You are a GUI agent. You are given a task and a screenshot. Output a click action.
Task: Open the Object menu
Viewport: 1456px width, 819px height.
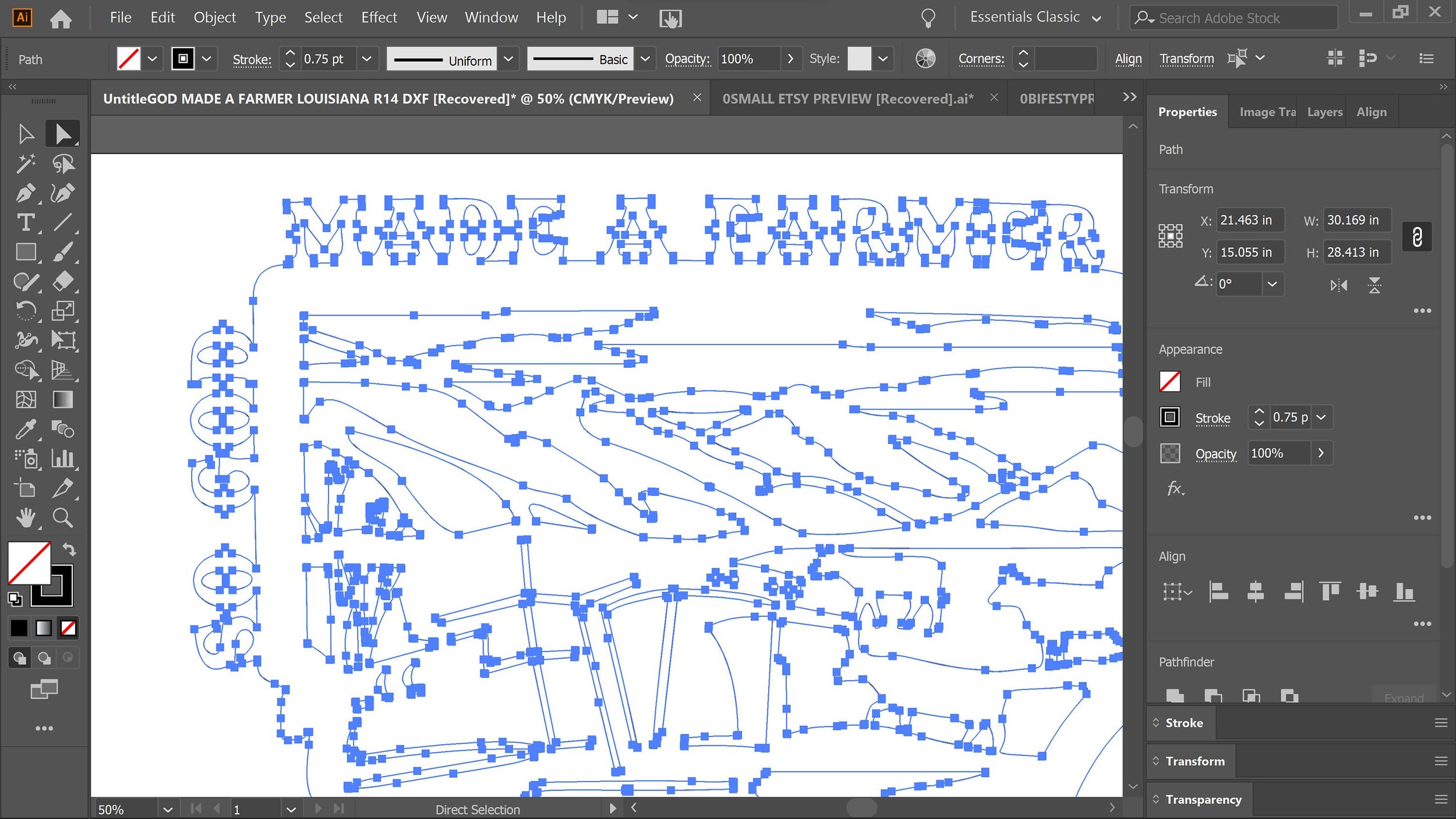tap(214, 17)
